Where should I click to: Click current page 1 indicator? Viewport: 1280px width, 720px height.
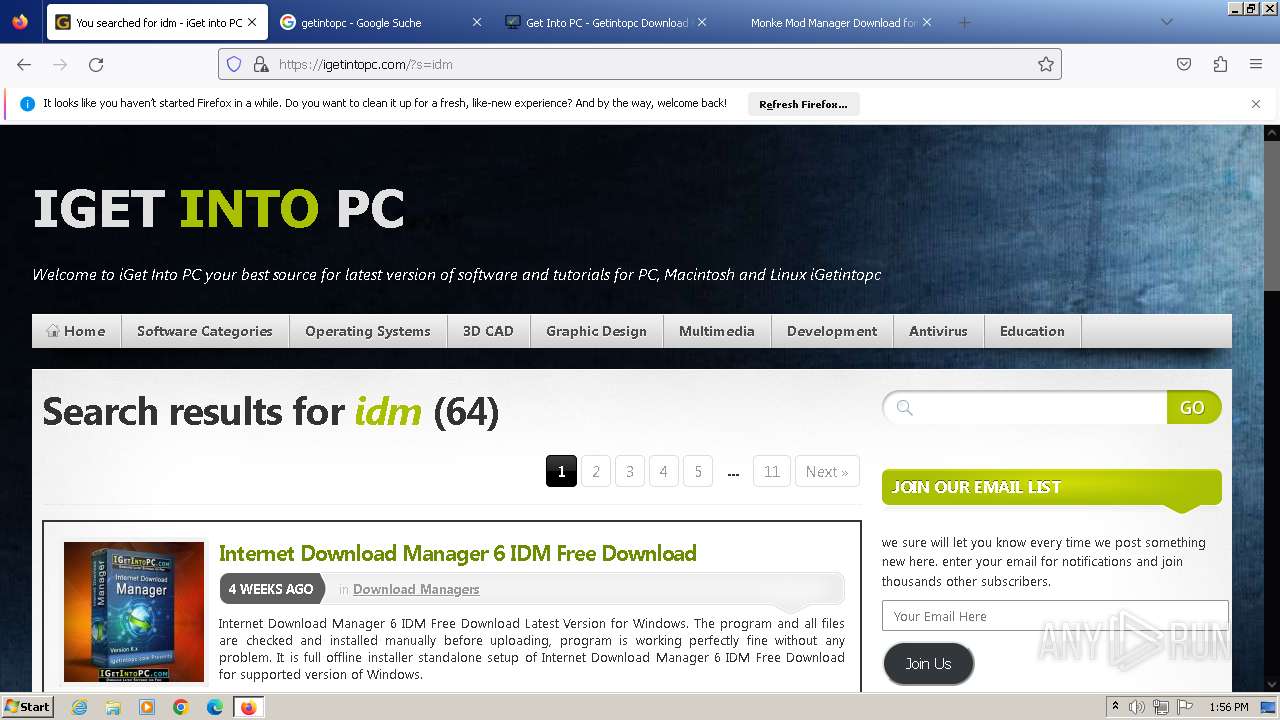click(561, 471)
